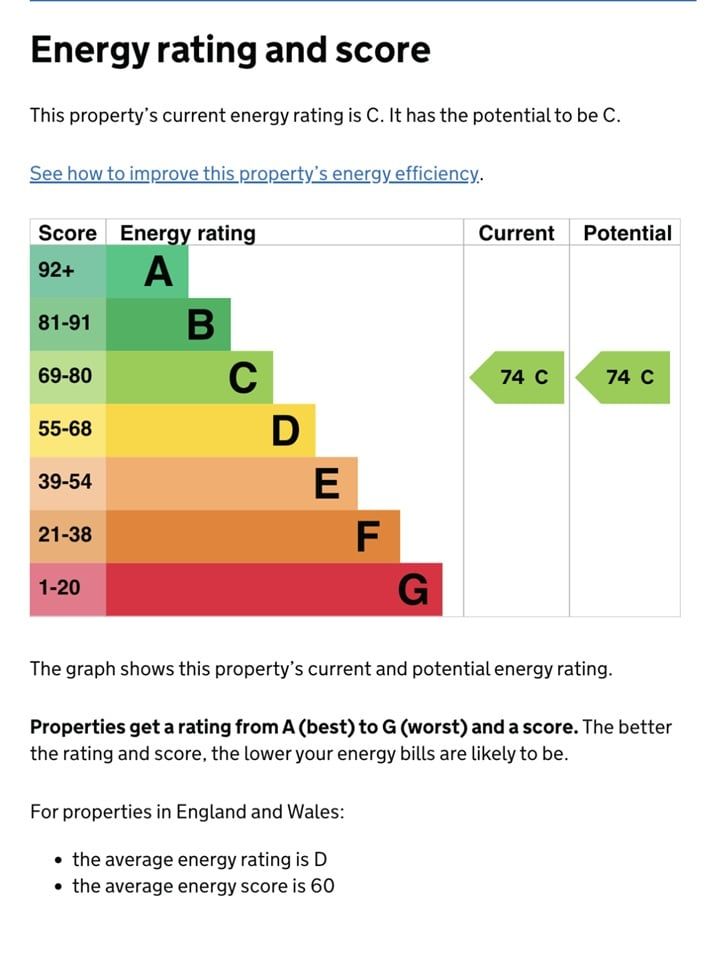Image resolution: width=714 pixels, height=960 pixels.
Task: Click the yellow D rating bar
Action: tap(210, 430)
